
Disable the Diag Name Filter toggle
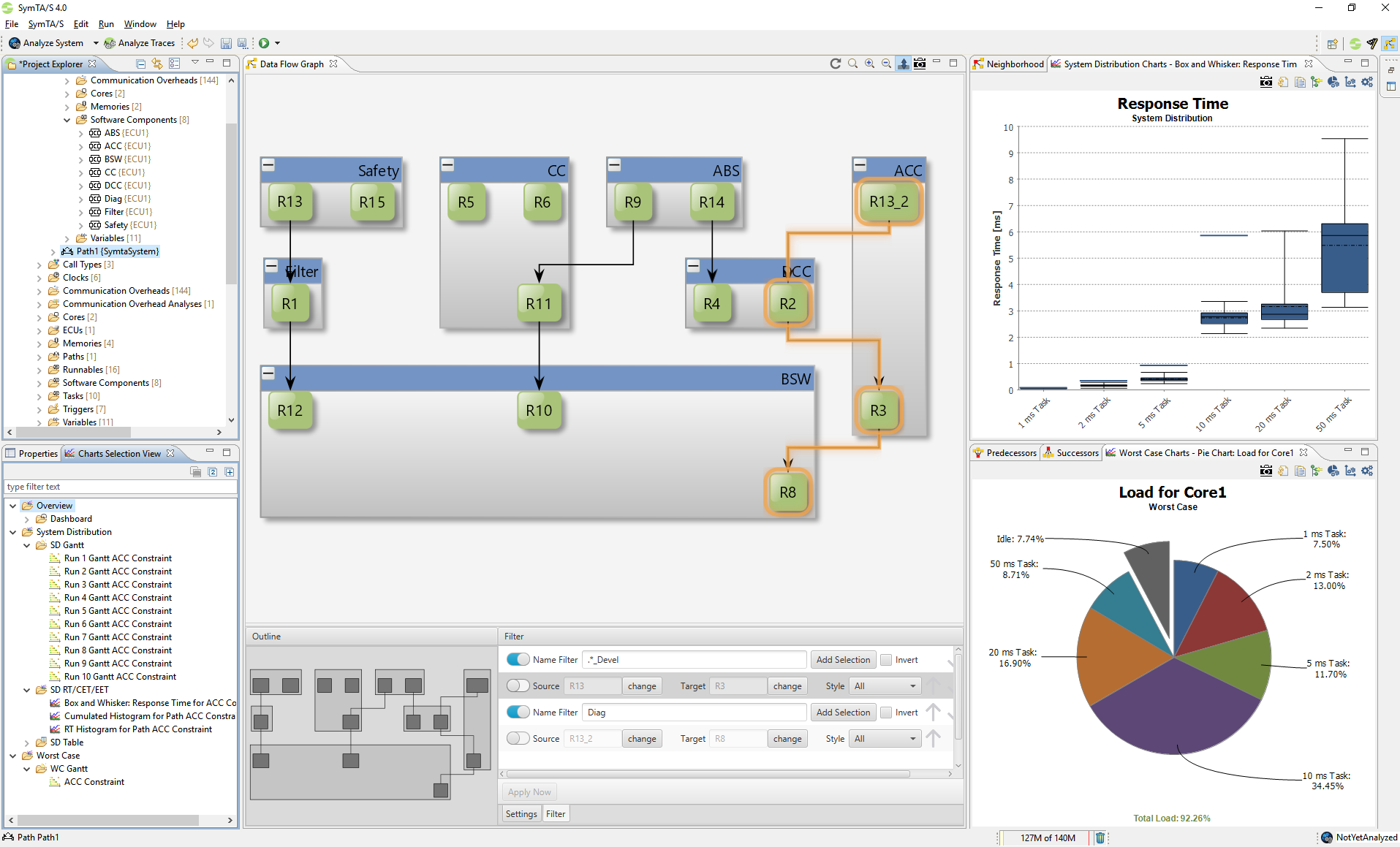point(518,712)
